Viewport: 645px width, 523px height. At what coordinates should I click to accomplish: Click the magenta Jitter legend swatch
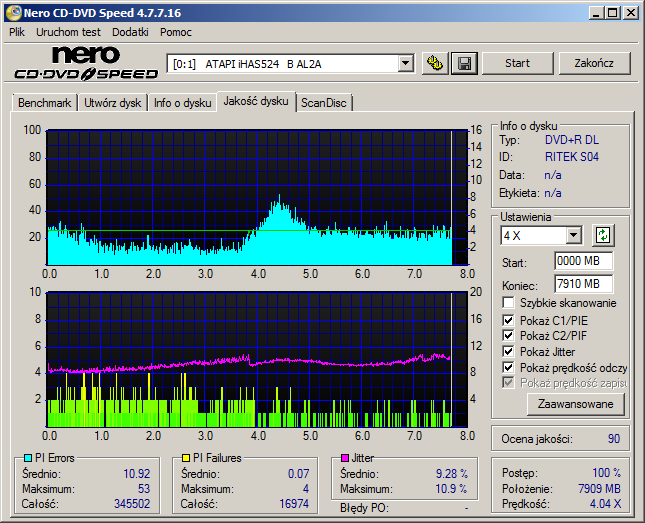point(345,458)
